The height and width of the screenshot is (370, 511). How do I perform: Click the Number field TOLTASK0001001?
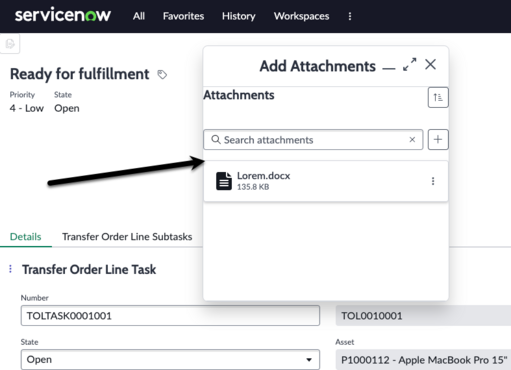(170, 315)
